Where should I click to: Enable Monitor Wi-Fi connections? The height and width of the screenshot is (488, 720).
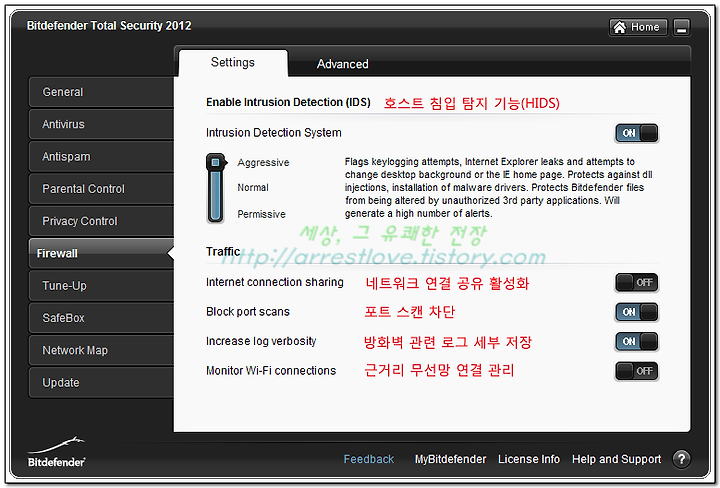[636, 371]
